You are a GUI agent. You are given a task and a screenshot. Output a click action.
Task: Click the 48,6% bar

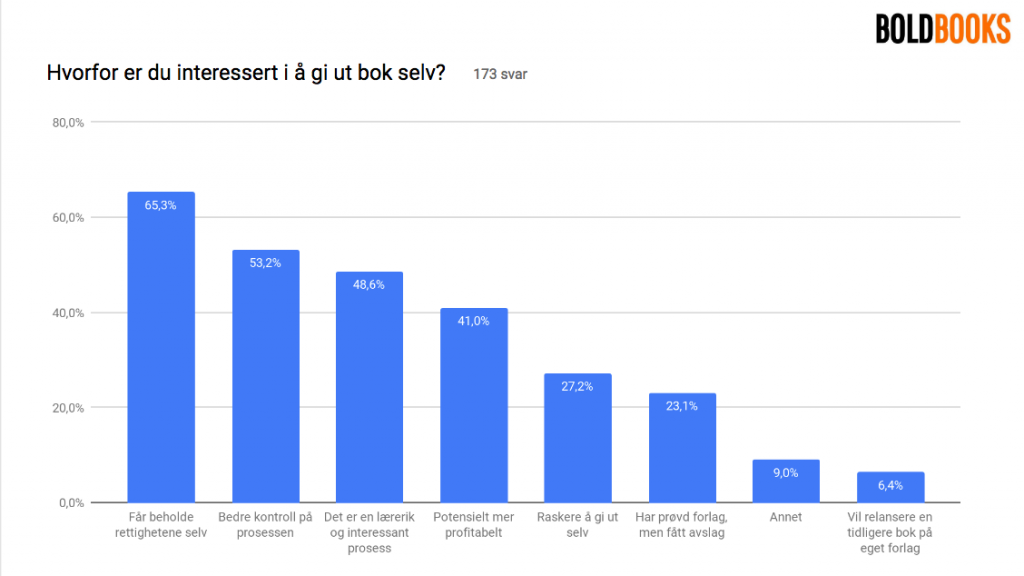click(x=369, y=386)
